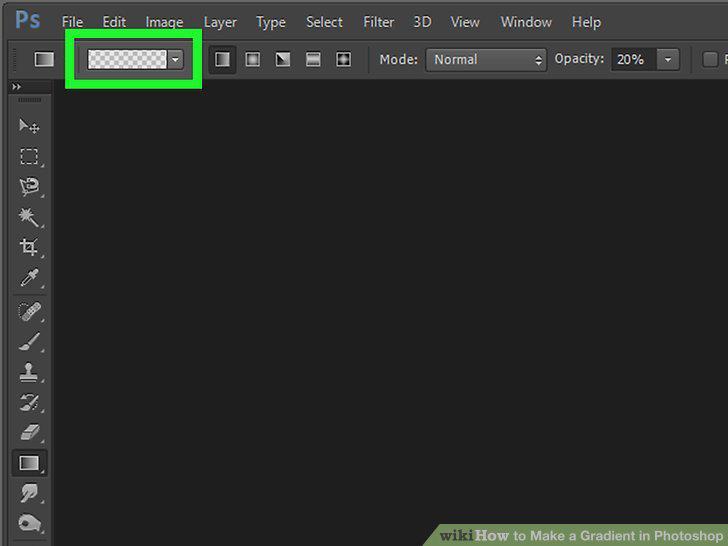
Task: Select the Move tool
Action: tap(29, 126)
